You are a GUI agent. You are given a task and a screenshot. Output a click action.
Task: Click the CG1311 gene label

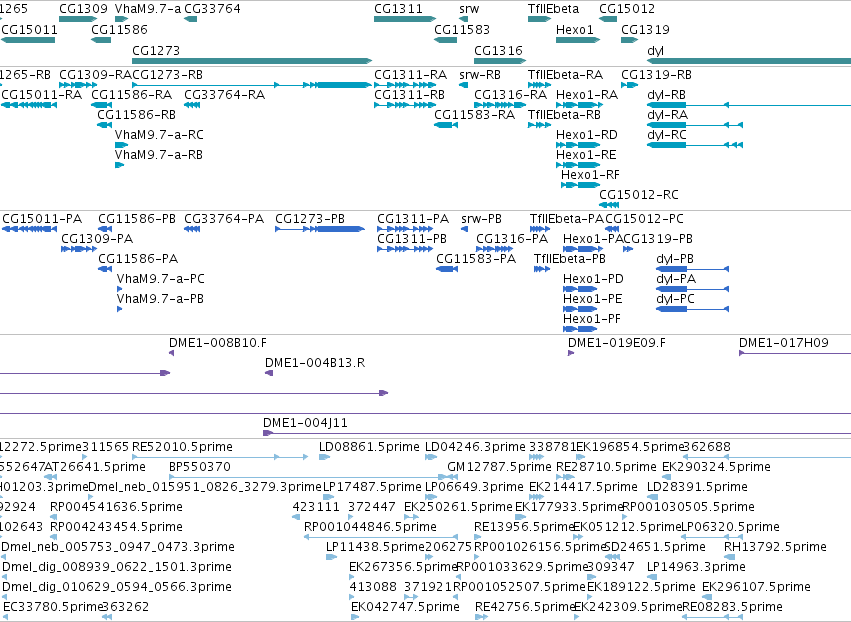[x=398, y=9]
